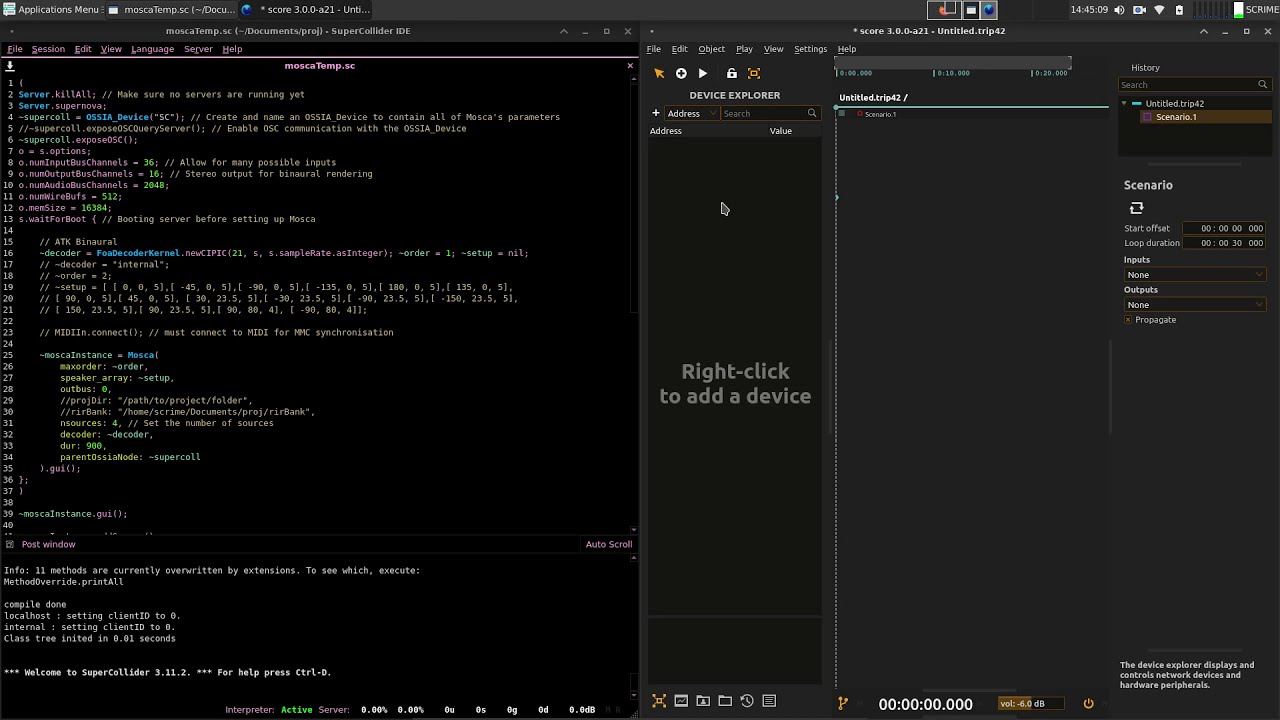The image size is (1280, 720).
Task: Add a device with the plus icon
Action: click(x=656, y=113)
